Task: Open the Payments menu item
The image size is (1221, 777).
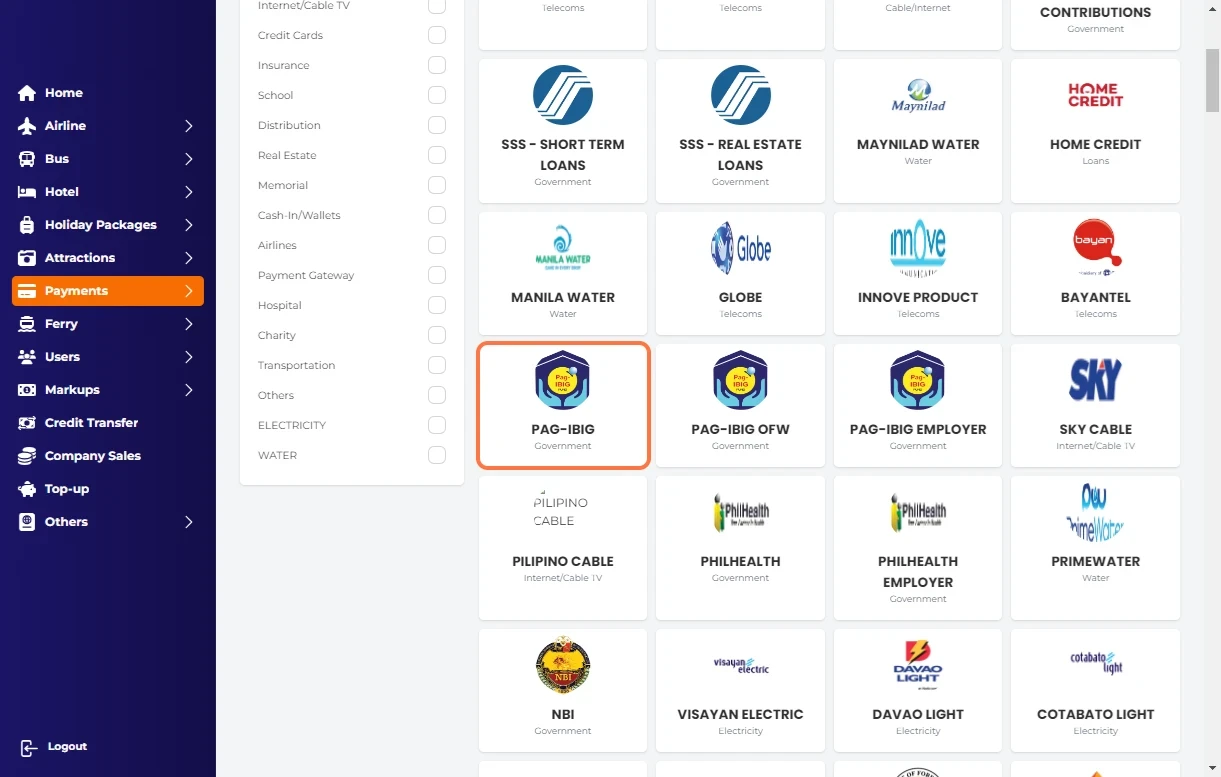Action: [x=108, y=291]
